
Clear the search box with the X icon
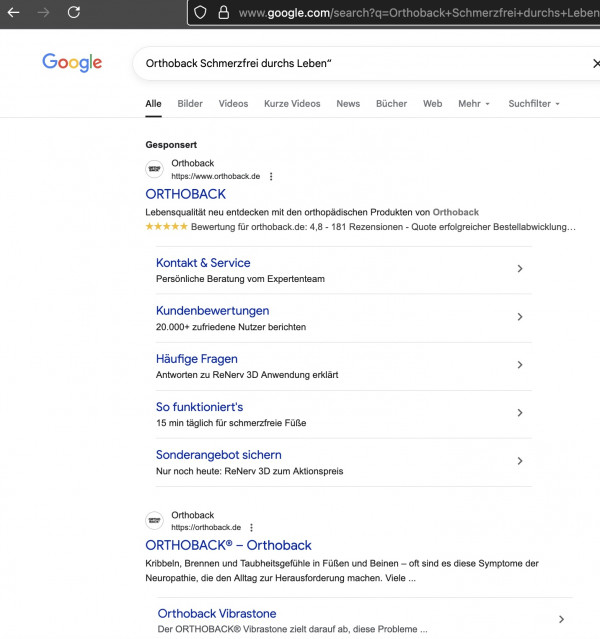596,63
